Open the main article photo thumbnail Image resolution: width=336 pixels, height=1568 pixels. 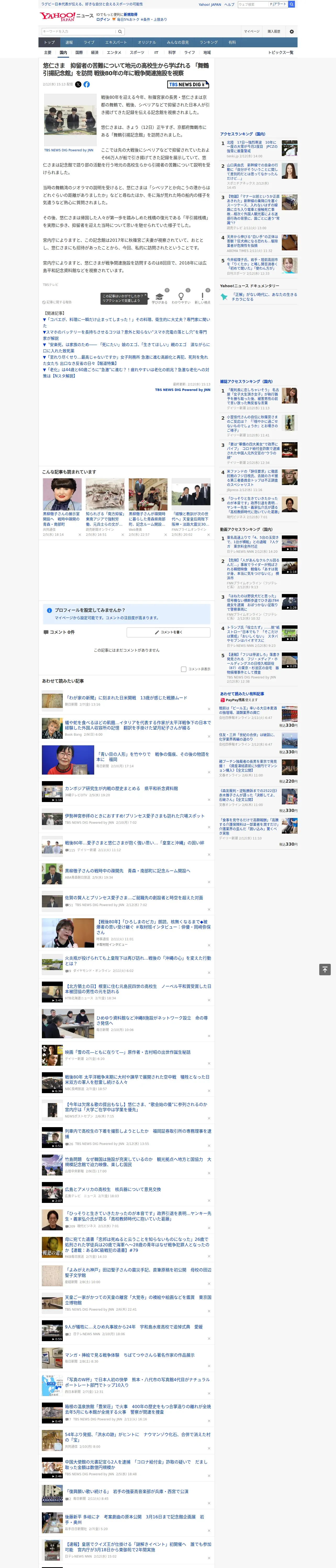[x=70, y=120]
